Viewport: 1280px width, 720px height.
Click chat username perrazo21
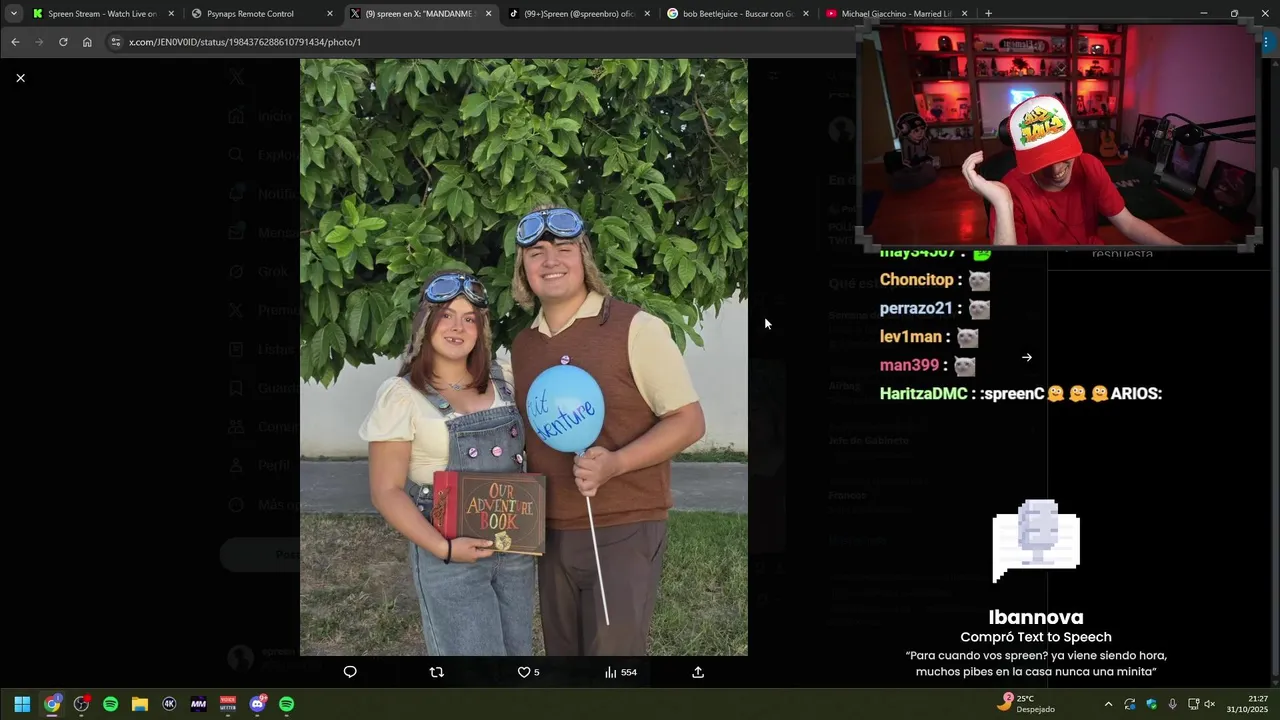[x=916, y=308]
